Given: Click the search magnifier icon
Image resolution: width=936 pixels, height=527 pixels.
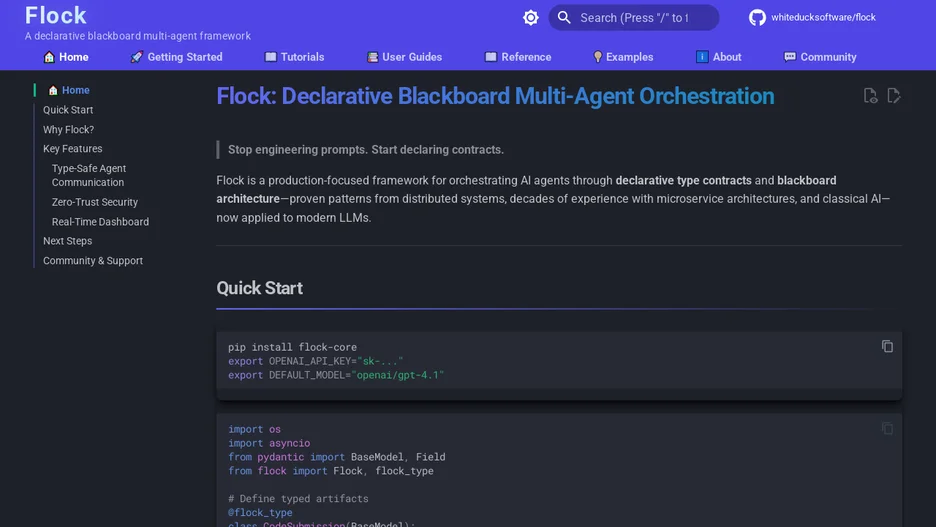Looking at the screenshot, I should click(x=564, y=18).
